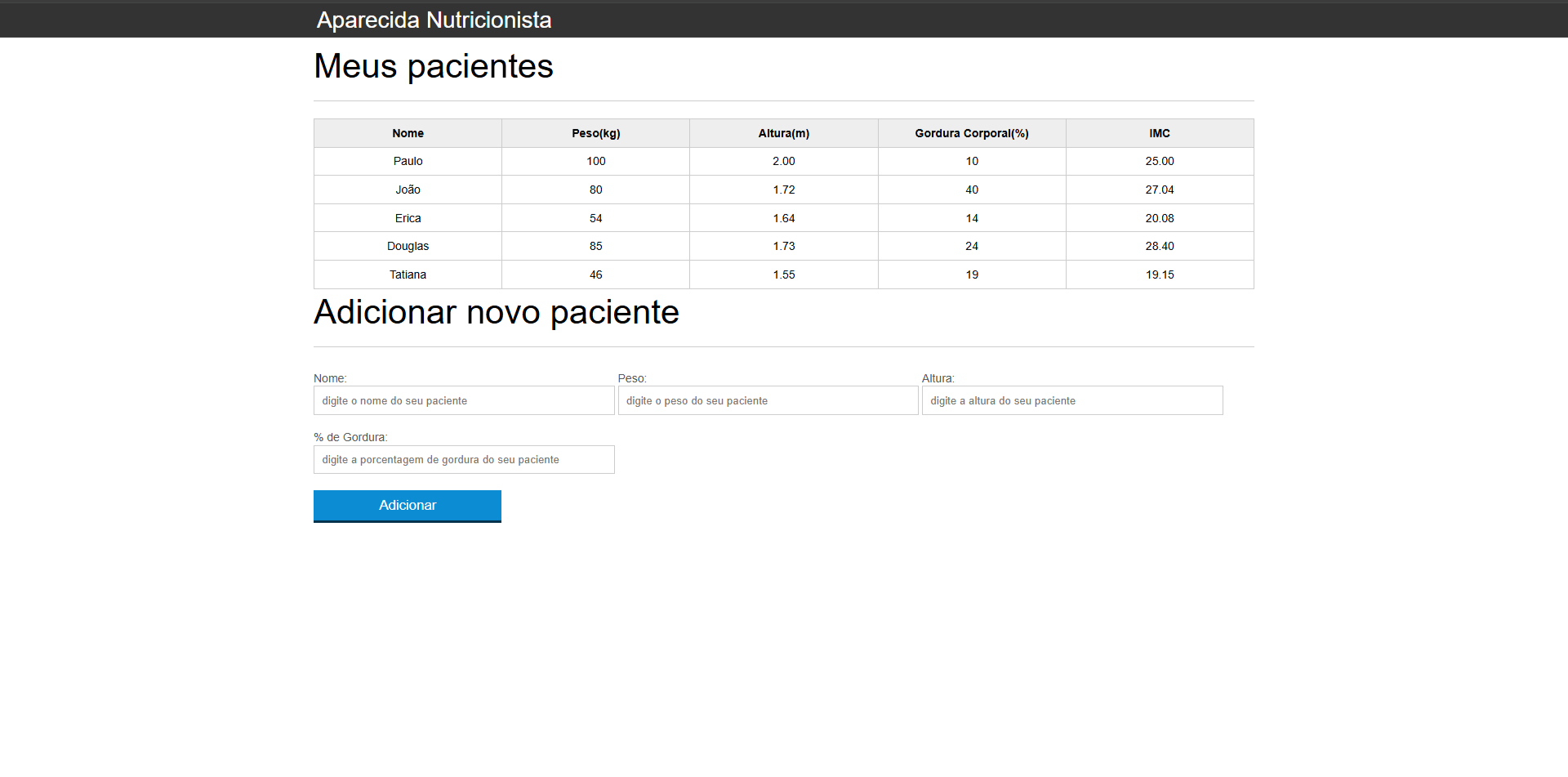The height and width of the screenshot is (777, 1568).
Task: Select patient João in the table
Action: [408, 190]
